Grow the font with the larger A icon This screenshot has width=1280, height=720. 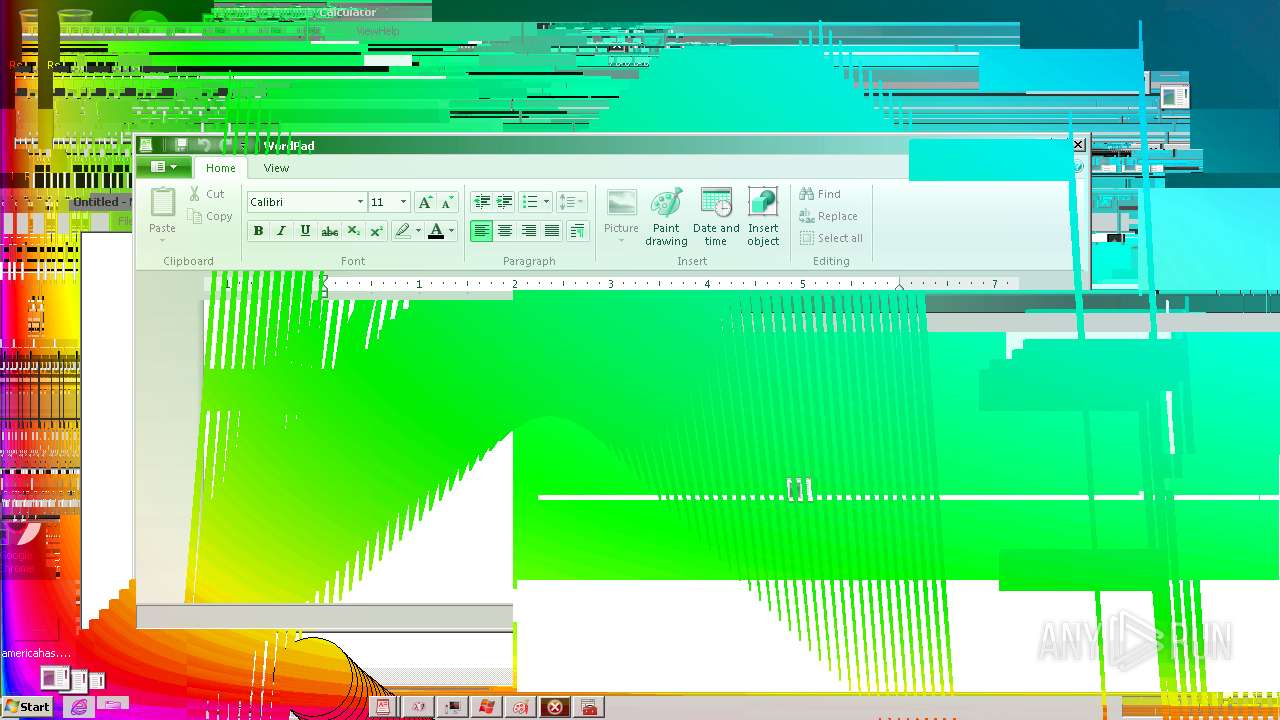425,202
